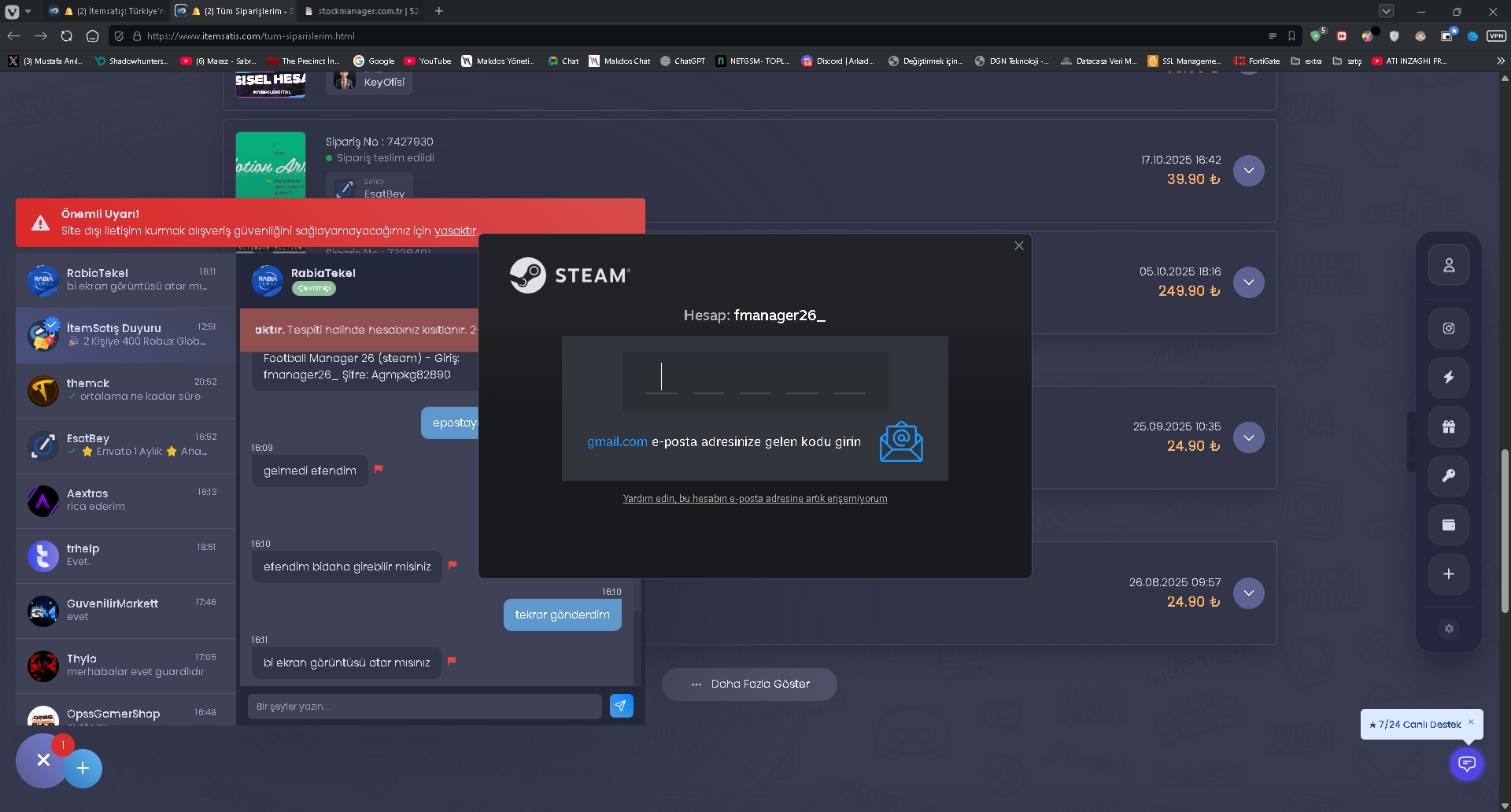Reload the page
The image size is (1511, 812).
click(67, 36)
